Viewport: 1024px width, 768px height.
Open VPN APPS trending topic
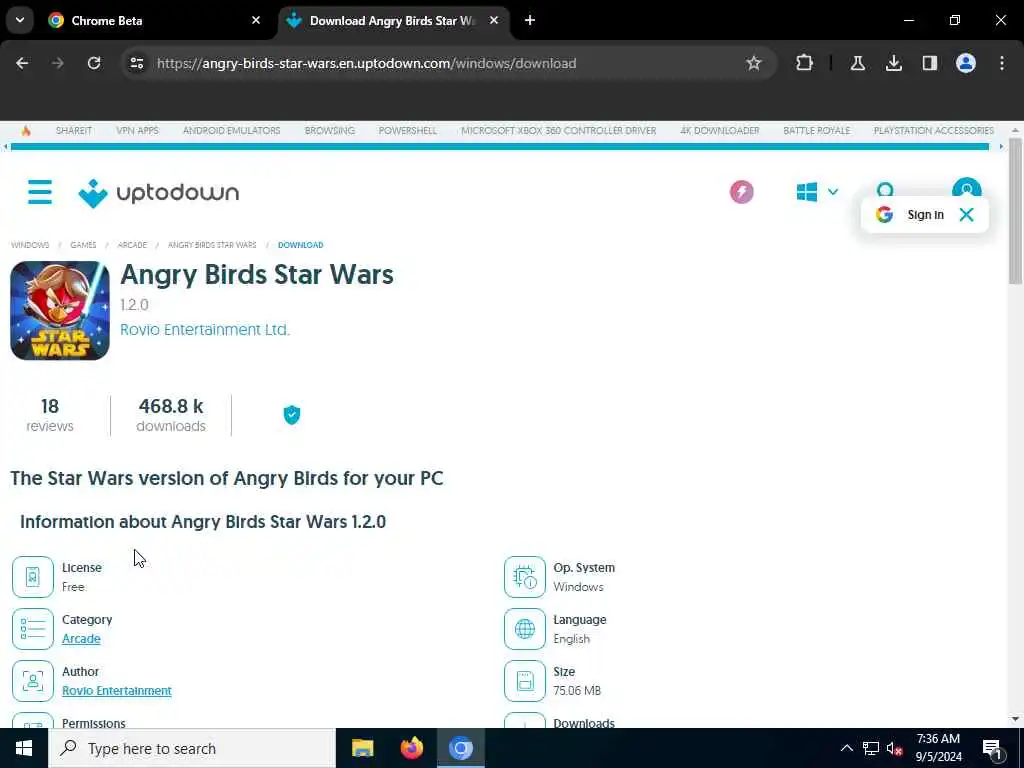[x=137, y=131]
